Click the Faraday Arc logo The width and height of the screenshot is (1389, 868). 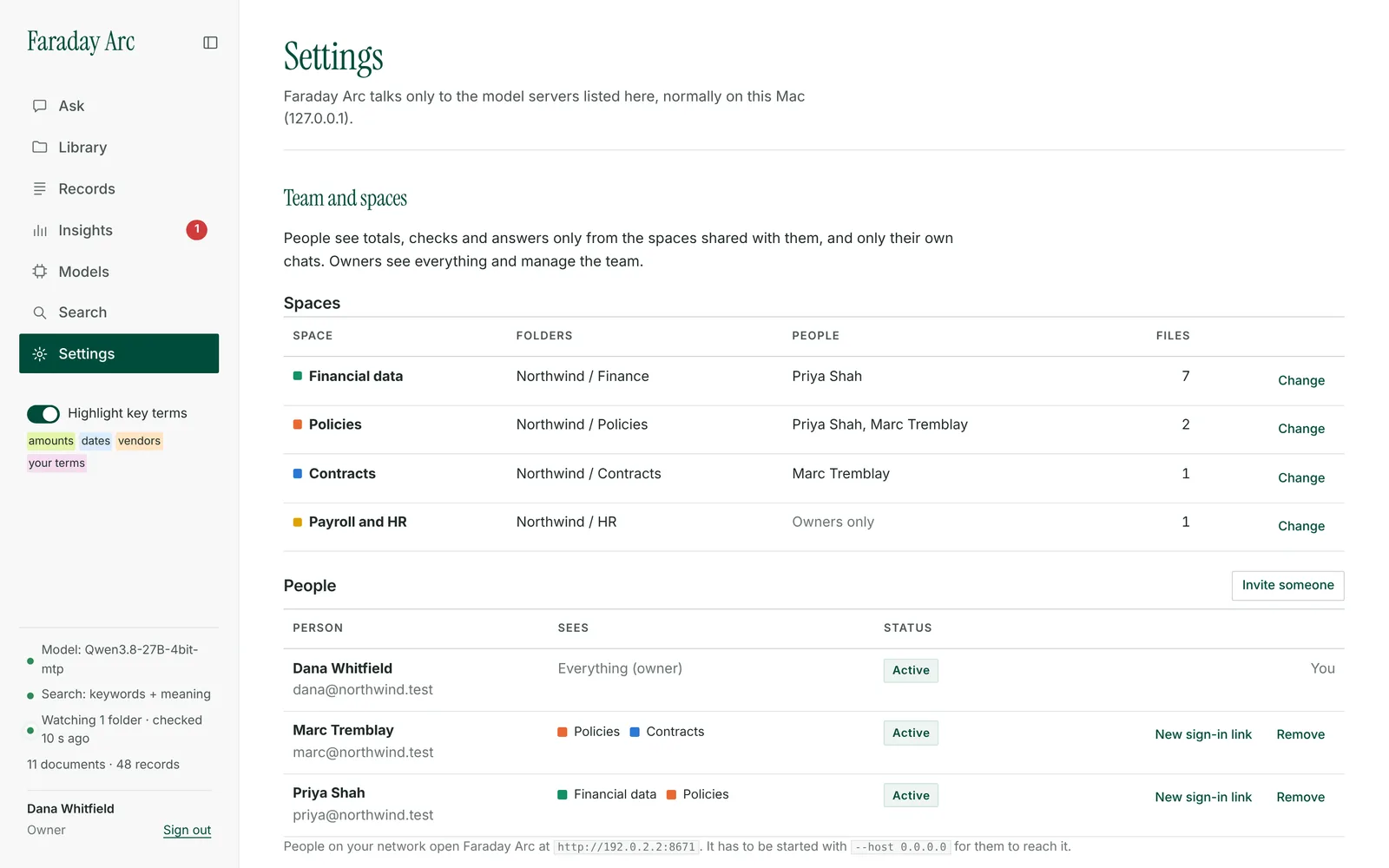point(81,42)
